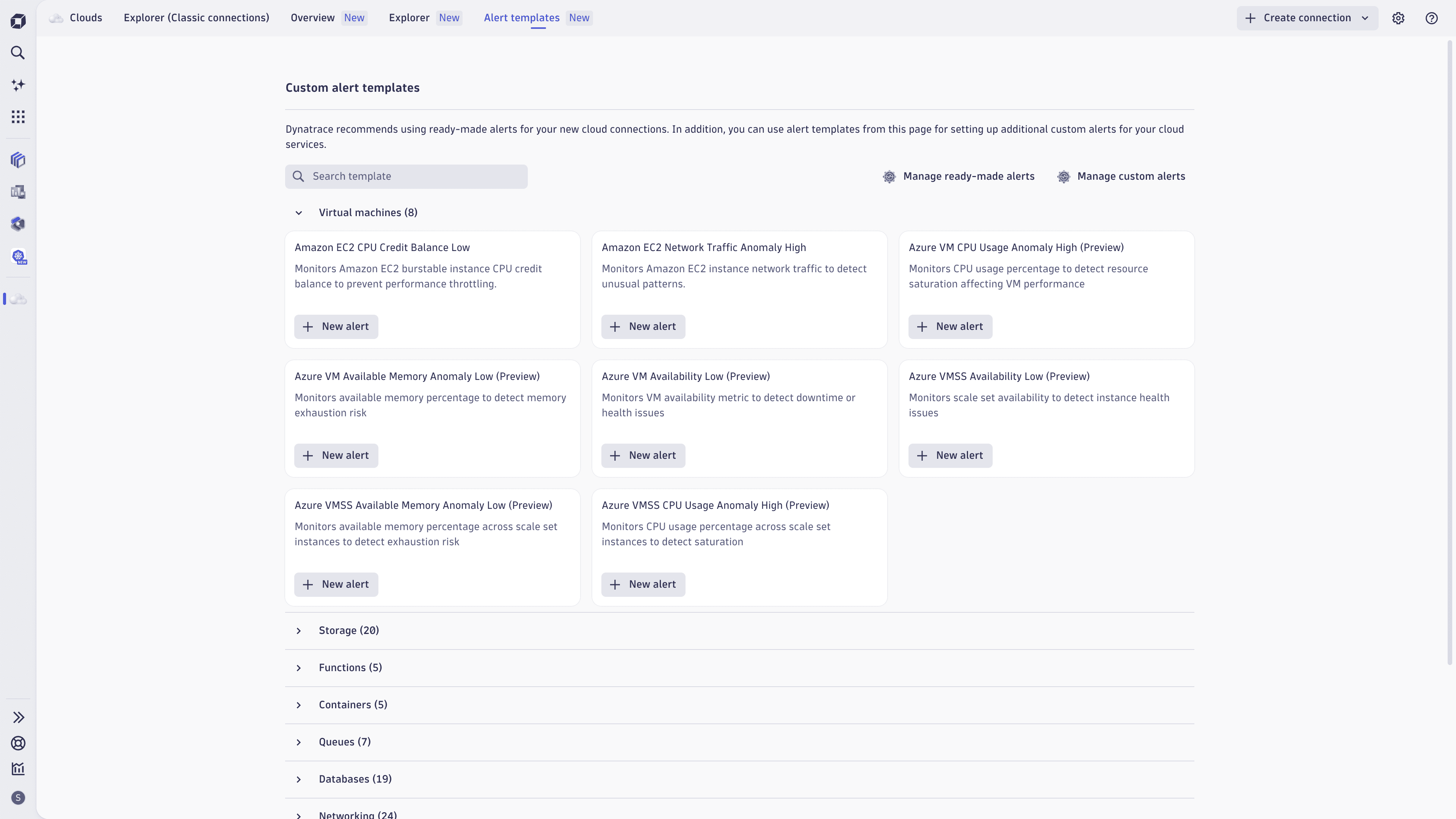Click the lifebuoy support icon near the bottom sidebar
Viewport: 1456px width, 819px height.
[19, 743]
